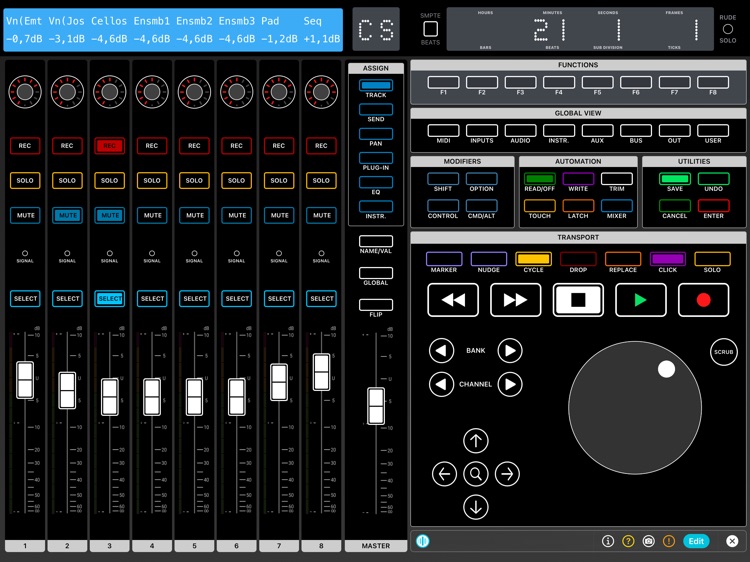Click the RUDE SOLO indicator
Image resolution: width=750 pixels, height=562 pixels.
pyautogui.click(x=728, y=29)
